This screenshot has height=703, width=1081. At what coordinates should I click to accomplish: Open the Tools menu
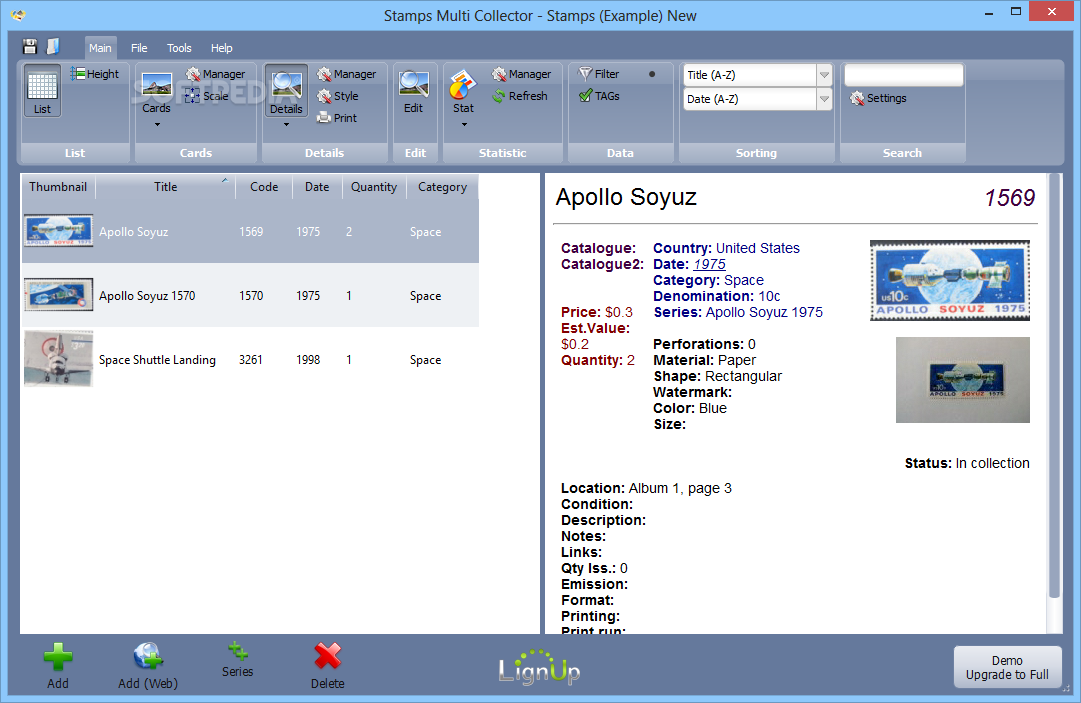[179, 48]
